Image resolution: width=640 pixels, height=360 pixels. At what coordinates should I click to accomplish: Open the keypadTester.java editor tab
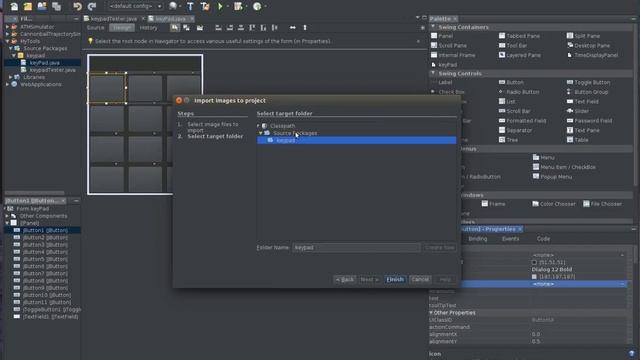[113, 19]
